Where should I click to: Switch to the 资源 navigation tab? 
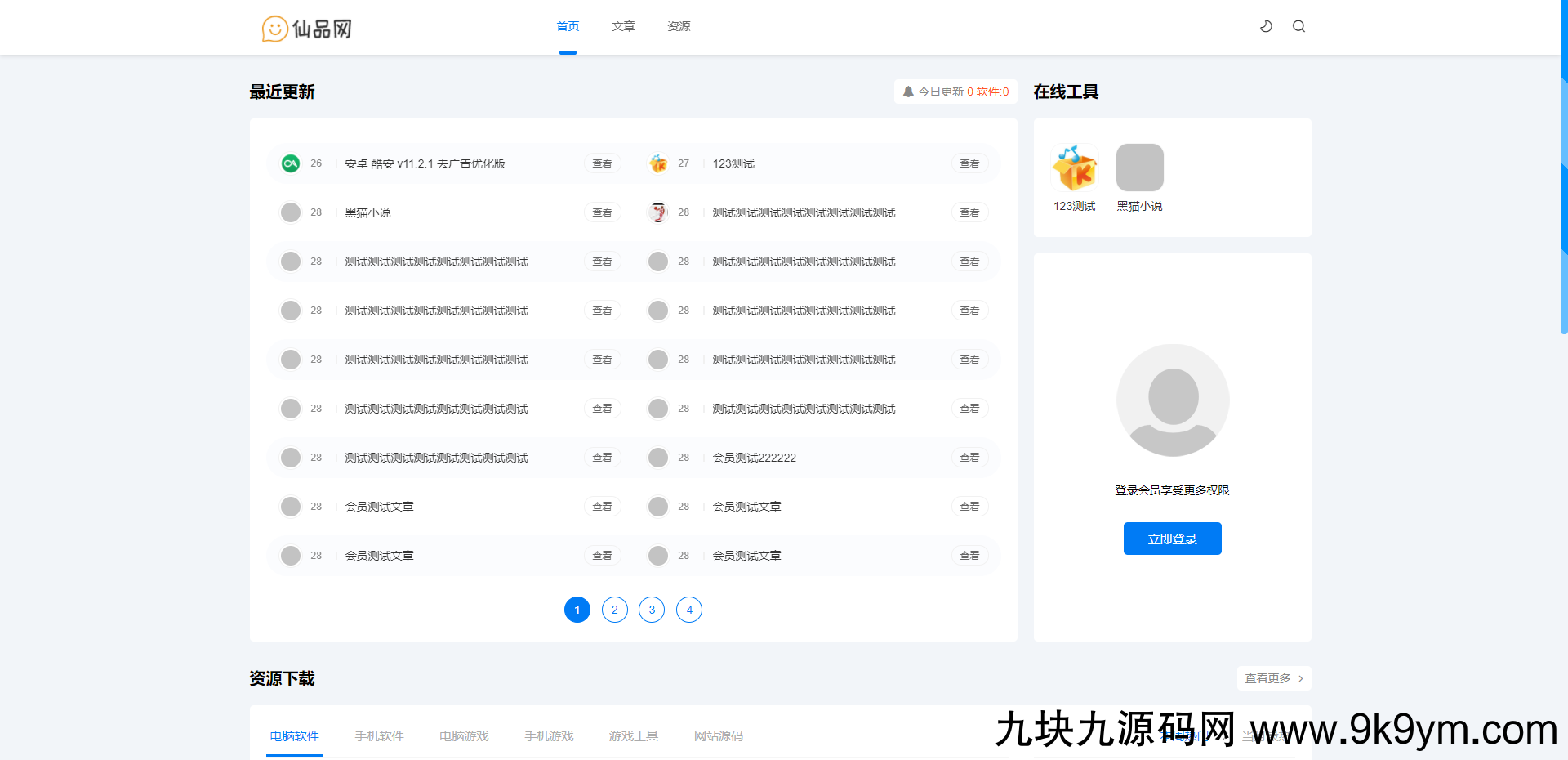[x=678, y=26]
